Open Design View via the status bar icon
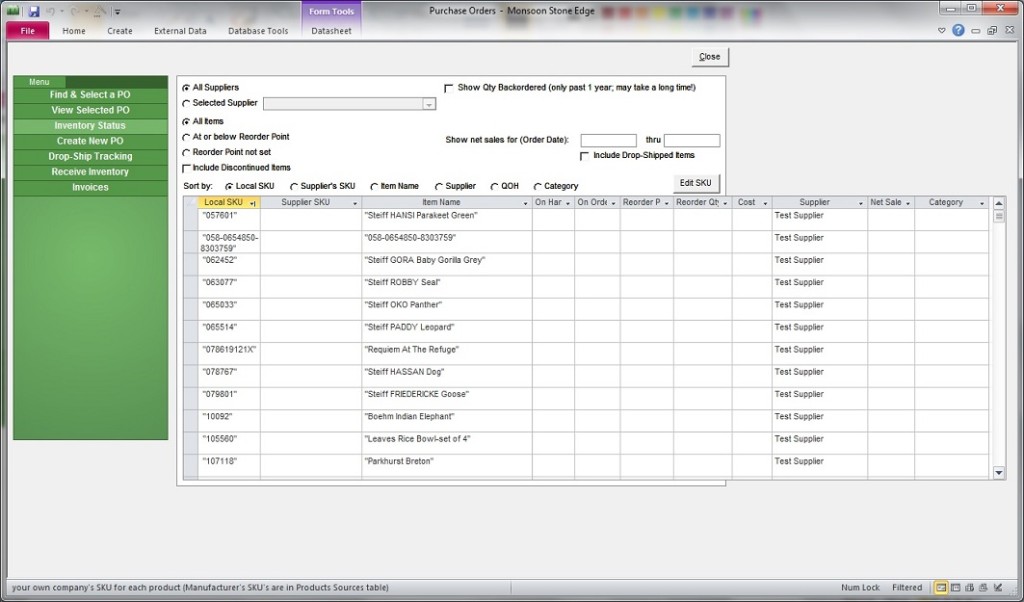This screenshot has height=602, width=1024. pyautogui.click(x=997, y=587)
